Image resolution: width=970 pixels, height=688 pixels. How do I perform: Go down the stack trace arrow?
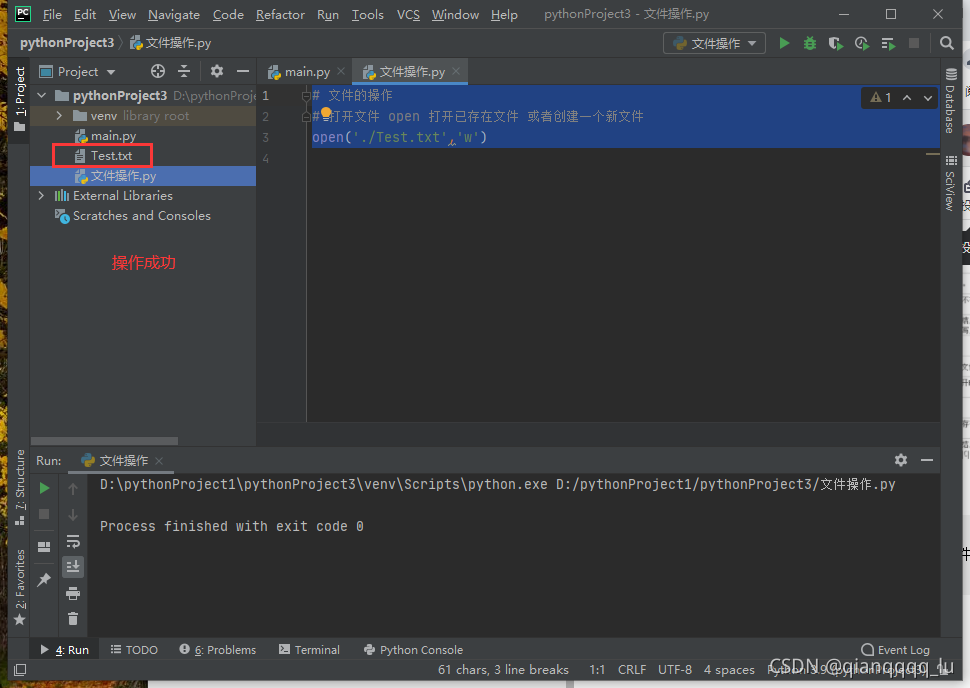pyautogui.click(x=72, y=515)
